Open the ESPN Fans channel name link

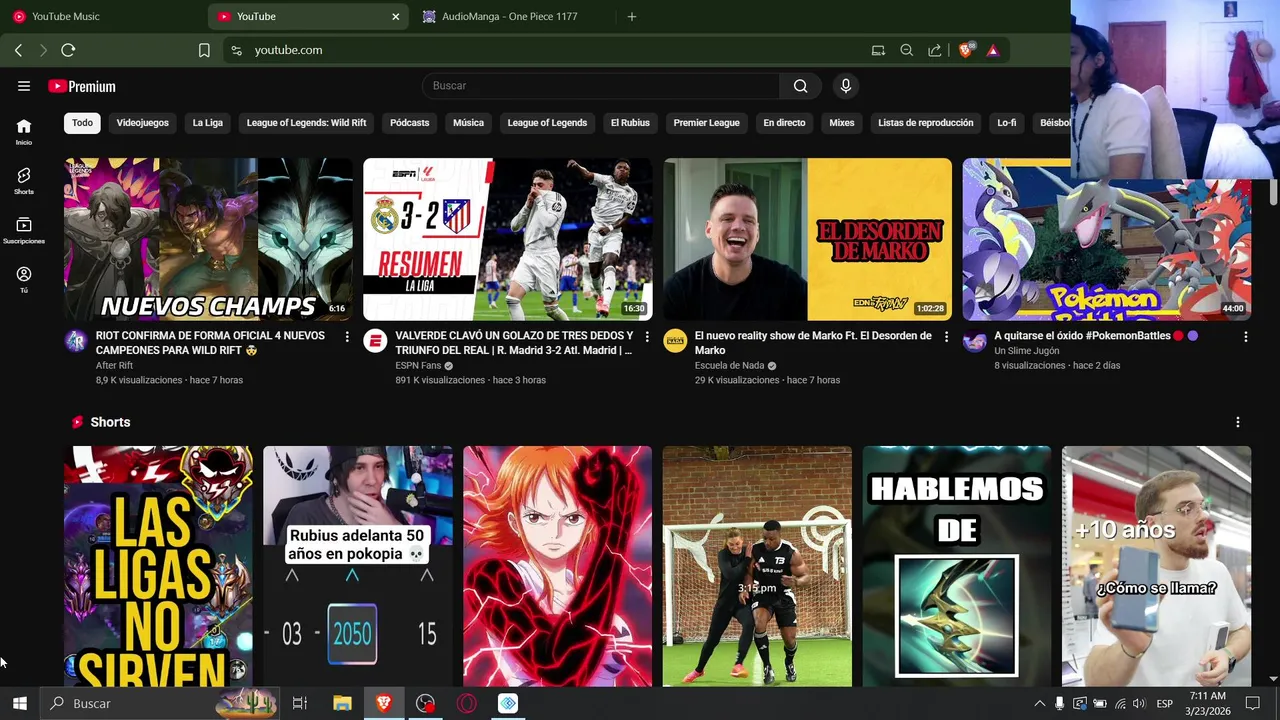click(418, 366)
